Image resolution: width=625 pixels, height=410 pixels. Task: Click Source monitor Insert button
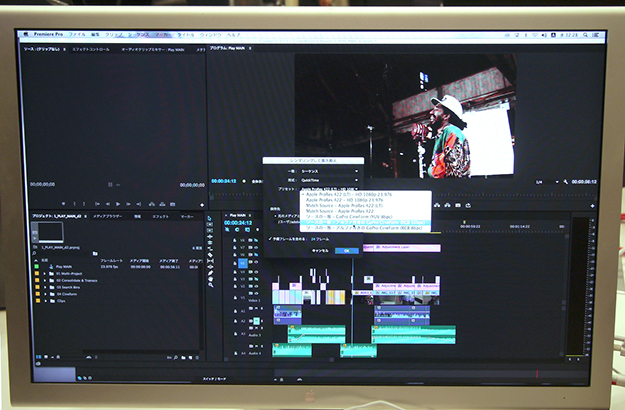pyautogui.click(x=151, y=204)
